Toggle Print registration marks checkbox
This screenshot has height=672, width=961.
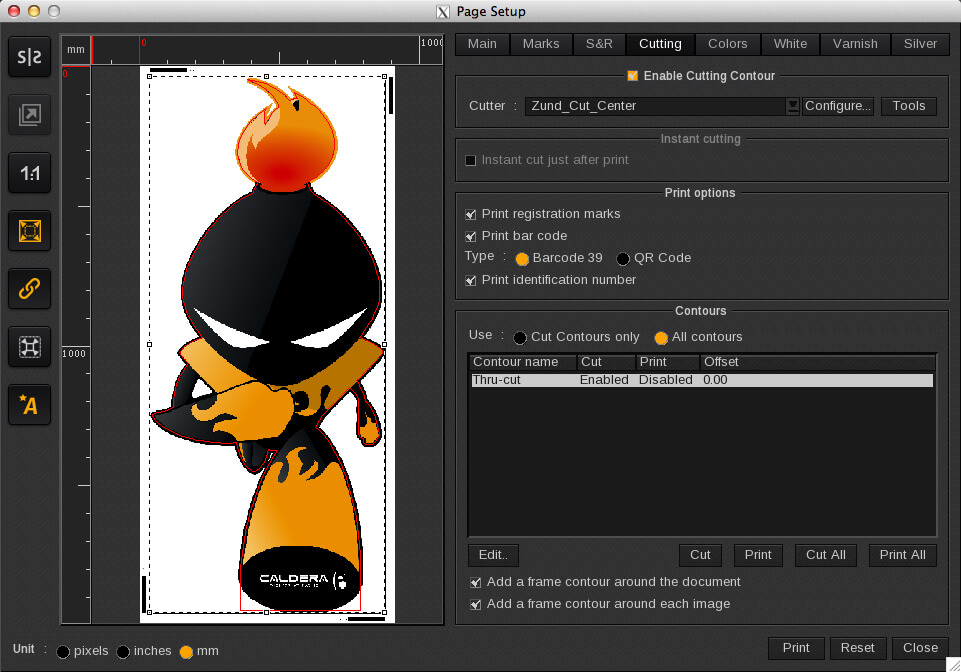coord(471,215)
